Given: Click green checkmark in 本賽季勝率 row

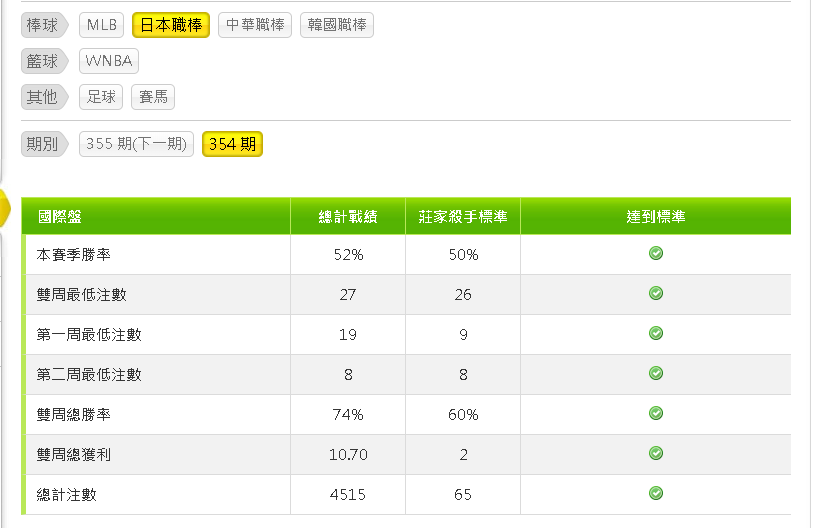Looking at the screenshot, I should [656, 253].
